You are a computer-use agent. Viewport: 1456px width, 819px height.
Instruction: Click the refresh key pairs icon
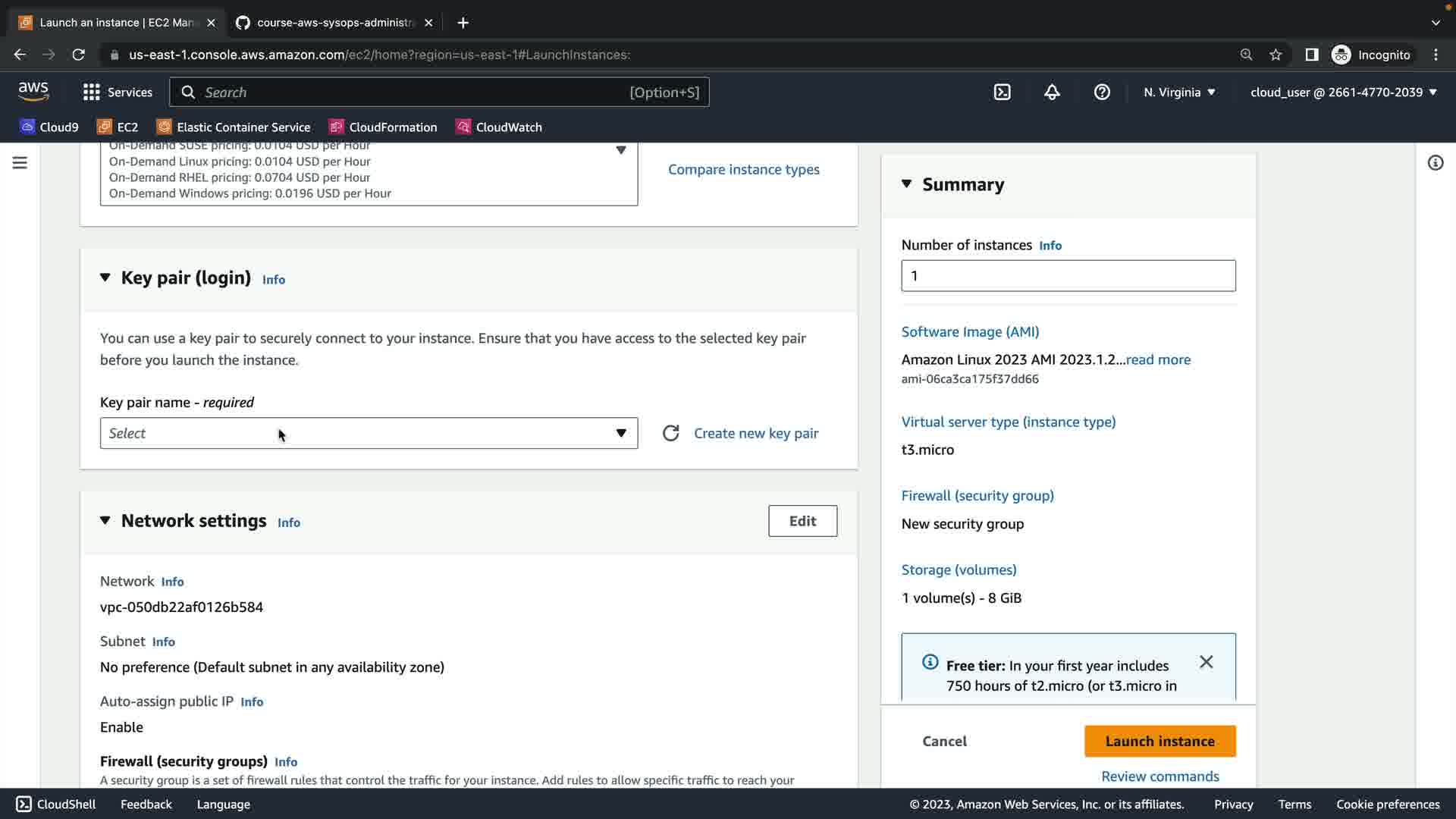670,433
